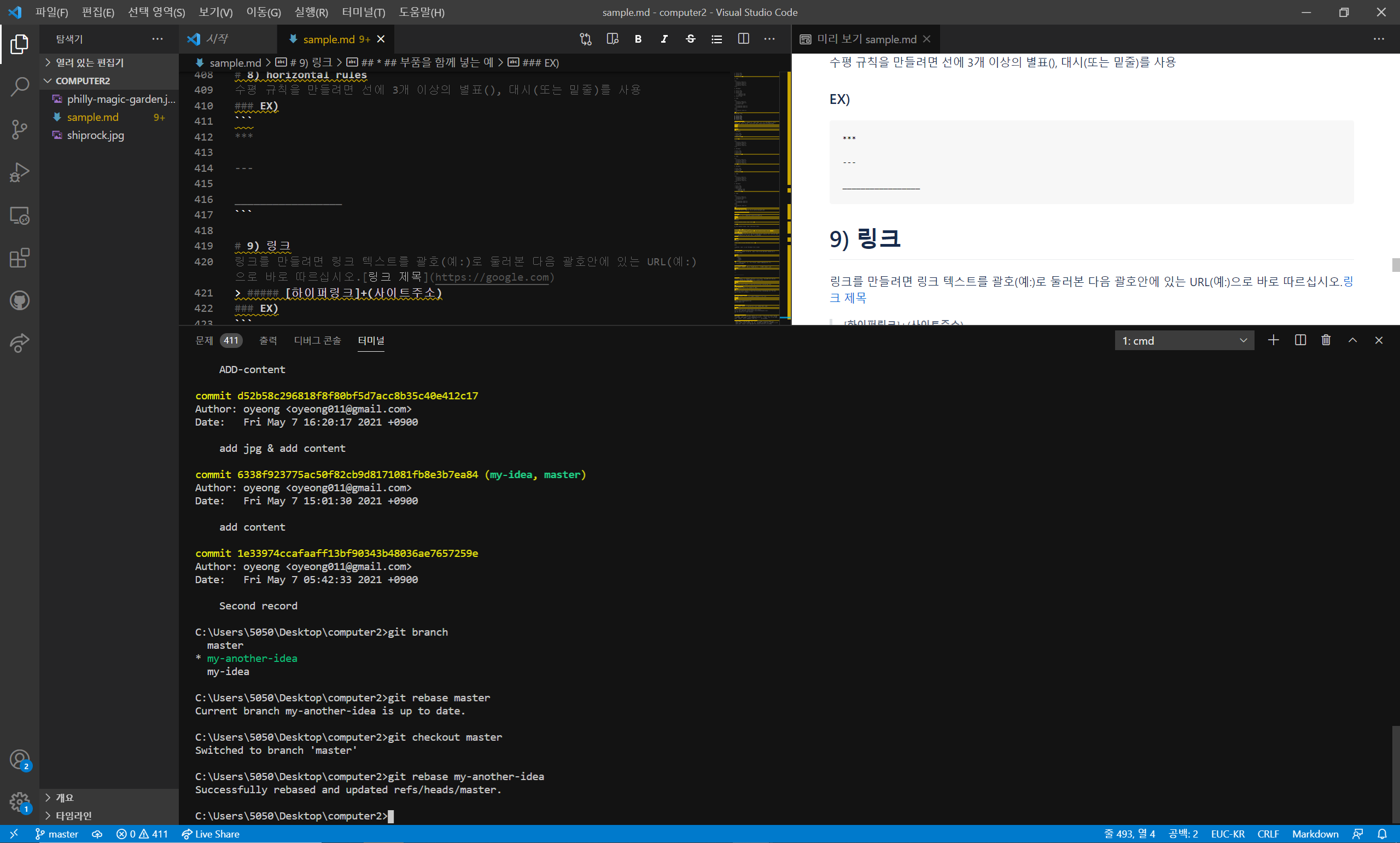This screenshot has height=843, width=1400.
Task: Toggle bullet list in editor toolbar
Action: click(x=716, y=39)
